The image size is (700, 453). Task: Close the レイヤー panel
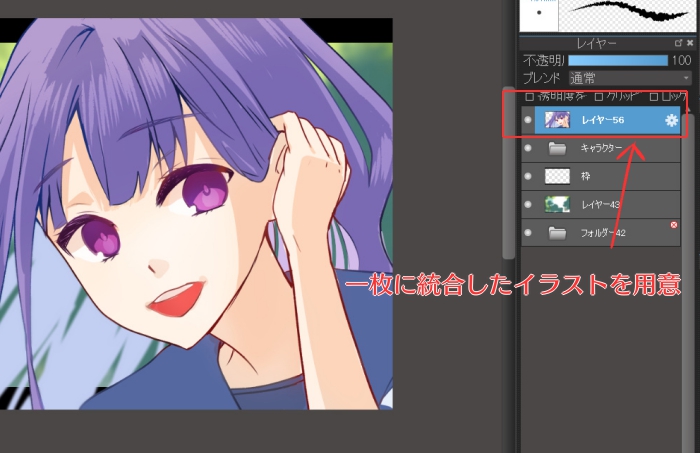[x=689, y=44]
